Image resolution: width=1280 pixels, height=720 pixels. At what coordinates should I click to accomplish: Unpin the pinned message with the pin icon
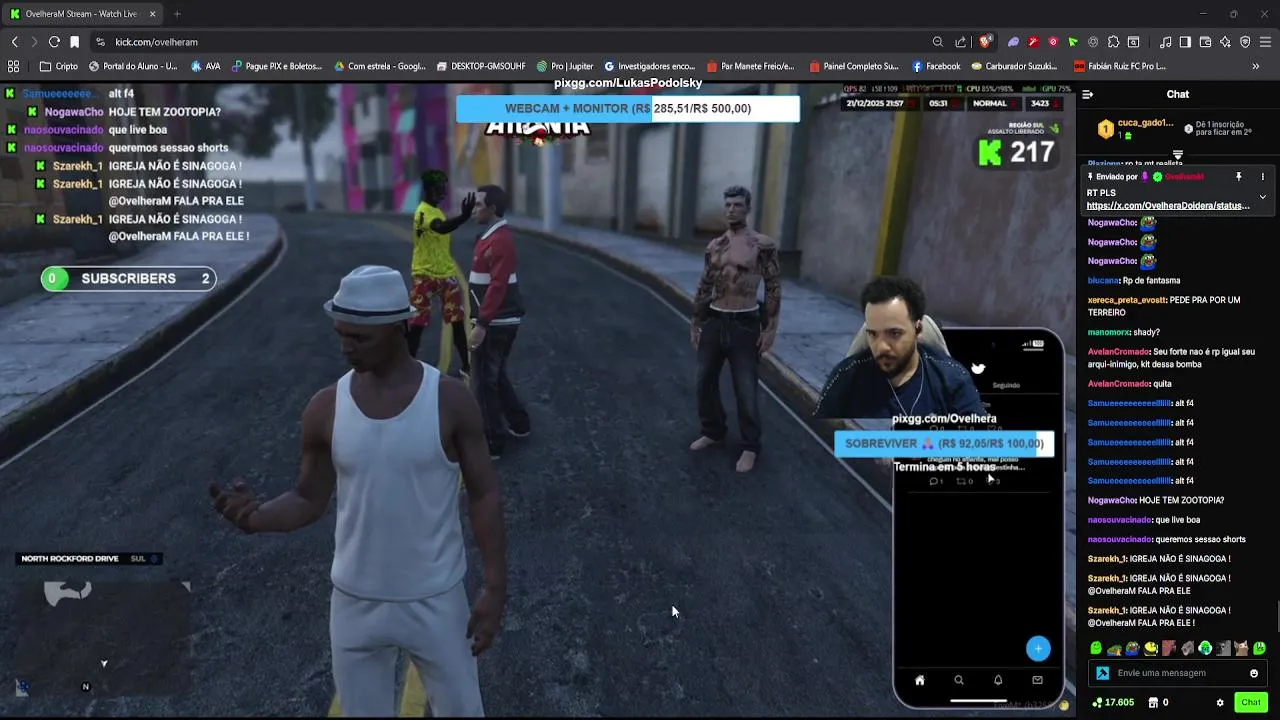click(1238, 177)
